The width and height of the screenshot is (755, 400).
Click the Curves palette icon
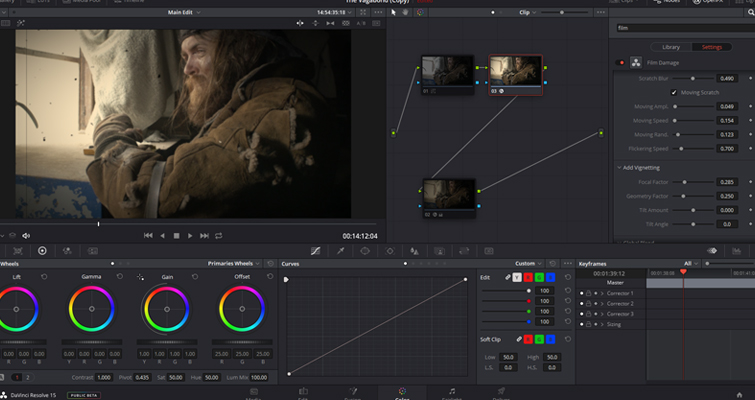pos(314,250)
